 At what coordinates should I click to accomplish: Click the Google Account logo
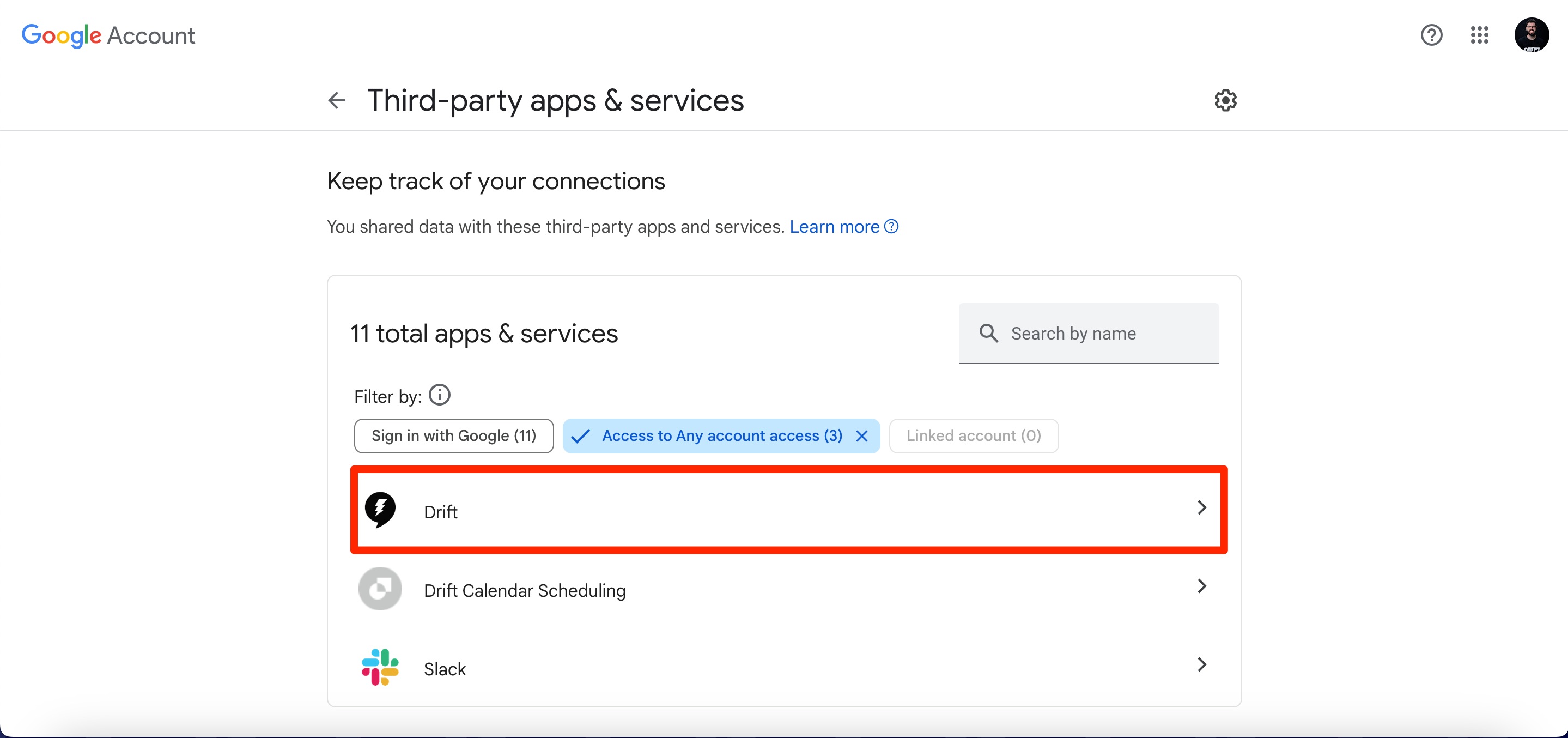pos(108,35)
